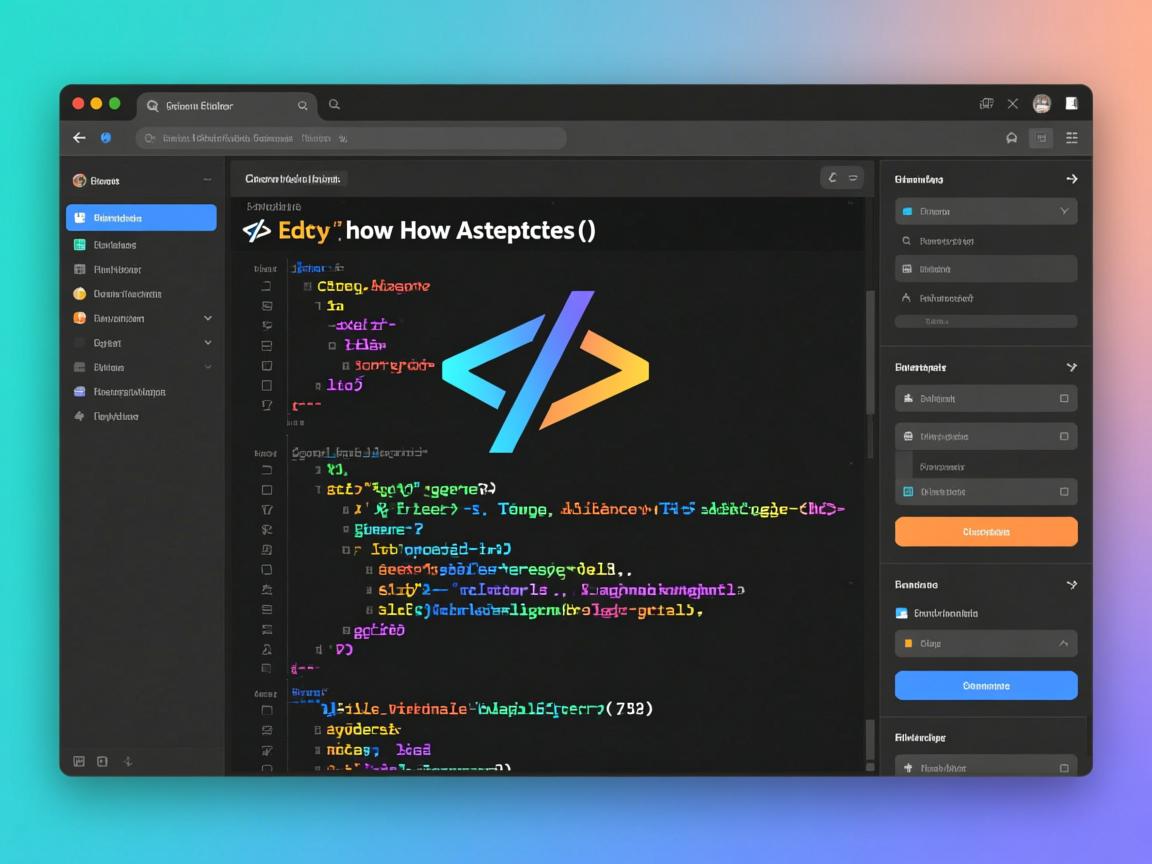Screen dimensions: 1152x864
Task: Click the back arrow in the navigation bar
Action: [x=79, y=137]
